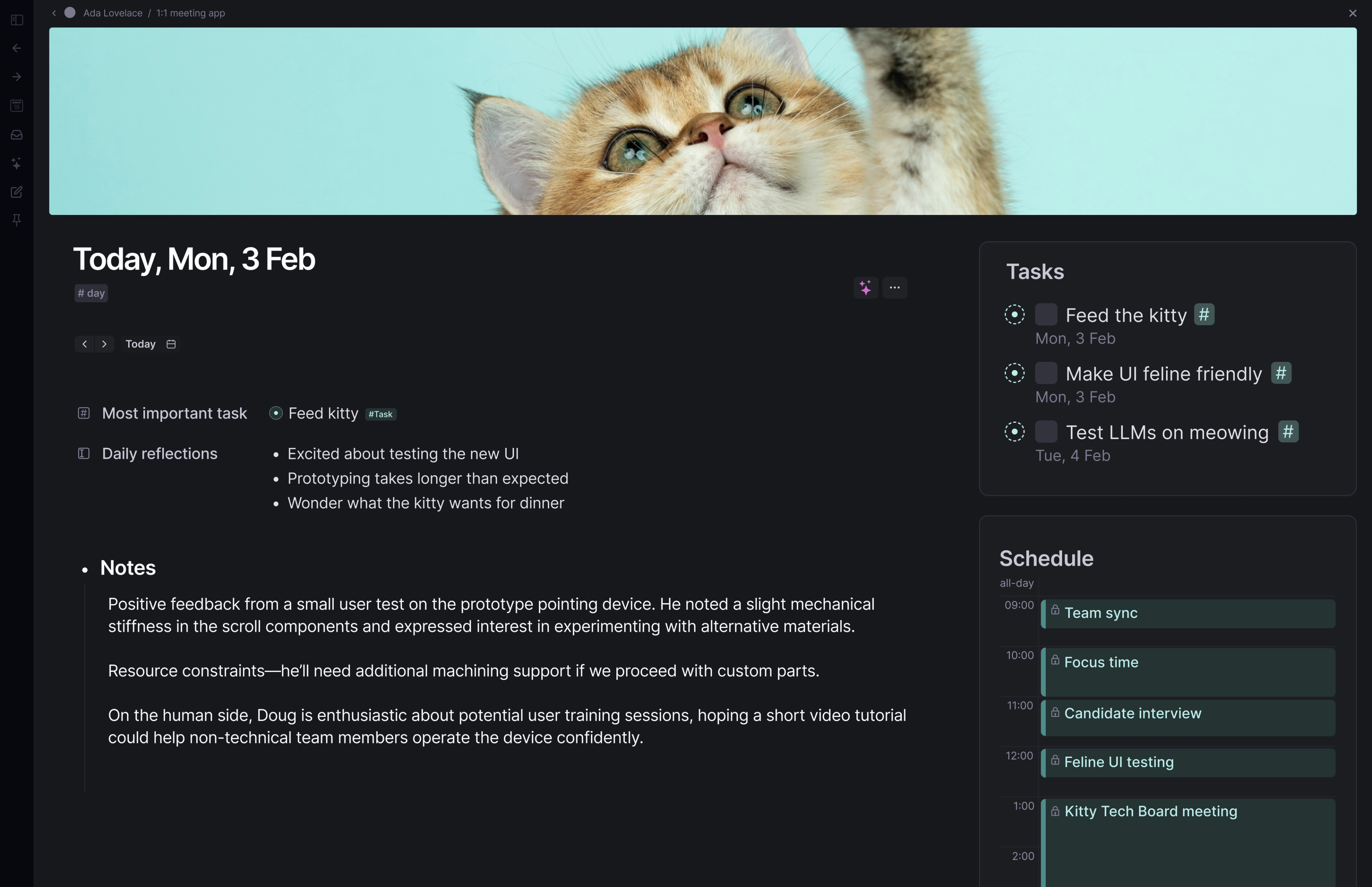Open the 1:1 meeting app breadcrumb item
This screenshot has width=1372, height=887.
[x=190, y=13]
